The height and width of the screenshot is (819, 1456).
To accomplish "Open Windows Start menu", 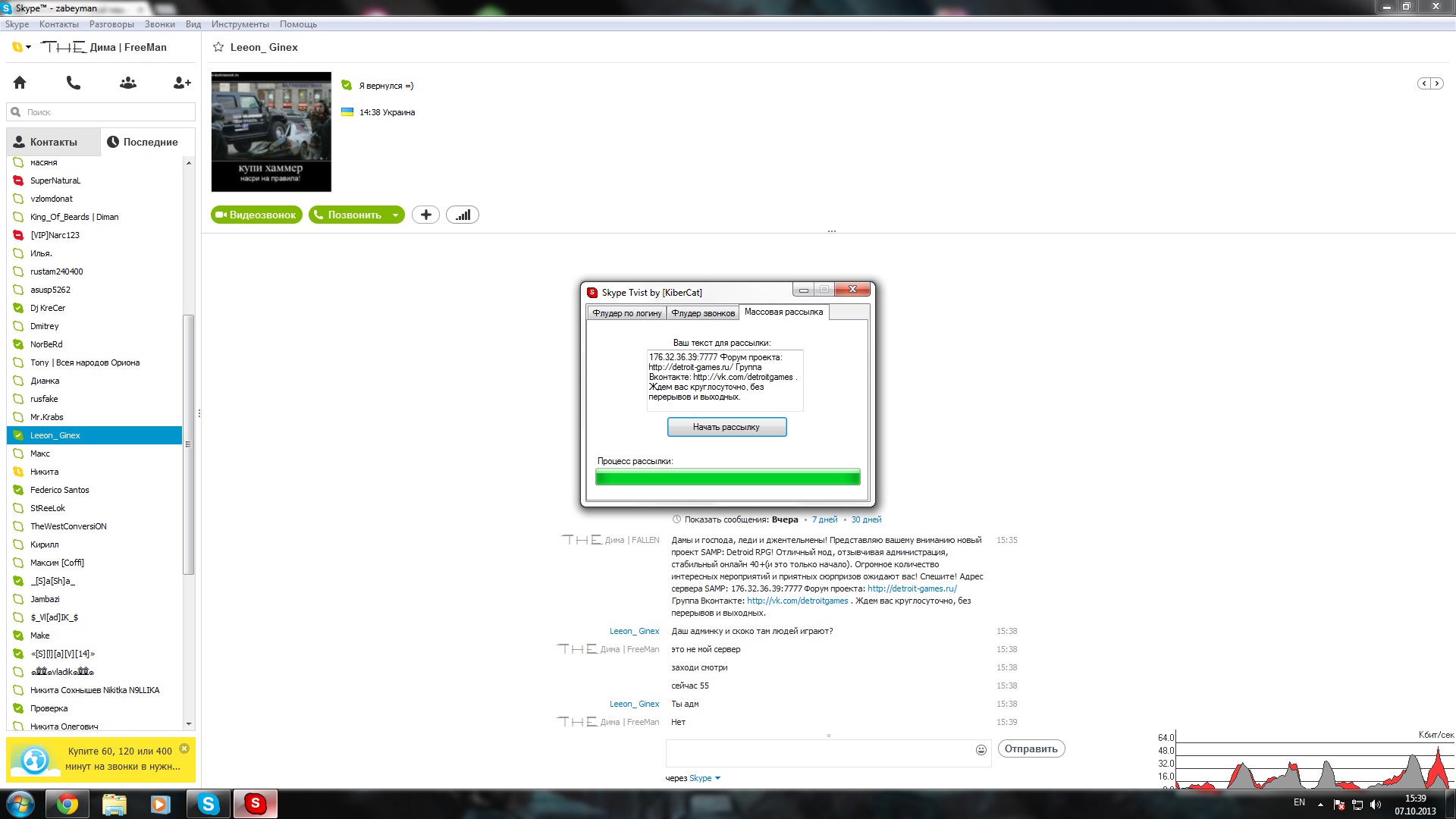I will (20, 804).
